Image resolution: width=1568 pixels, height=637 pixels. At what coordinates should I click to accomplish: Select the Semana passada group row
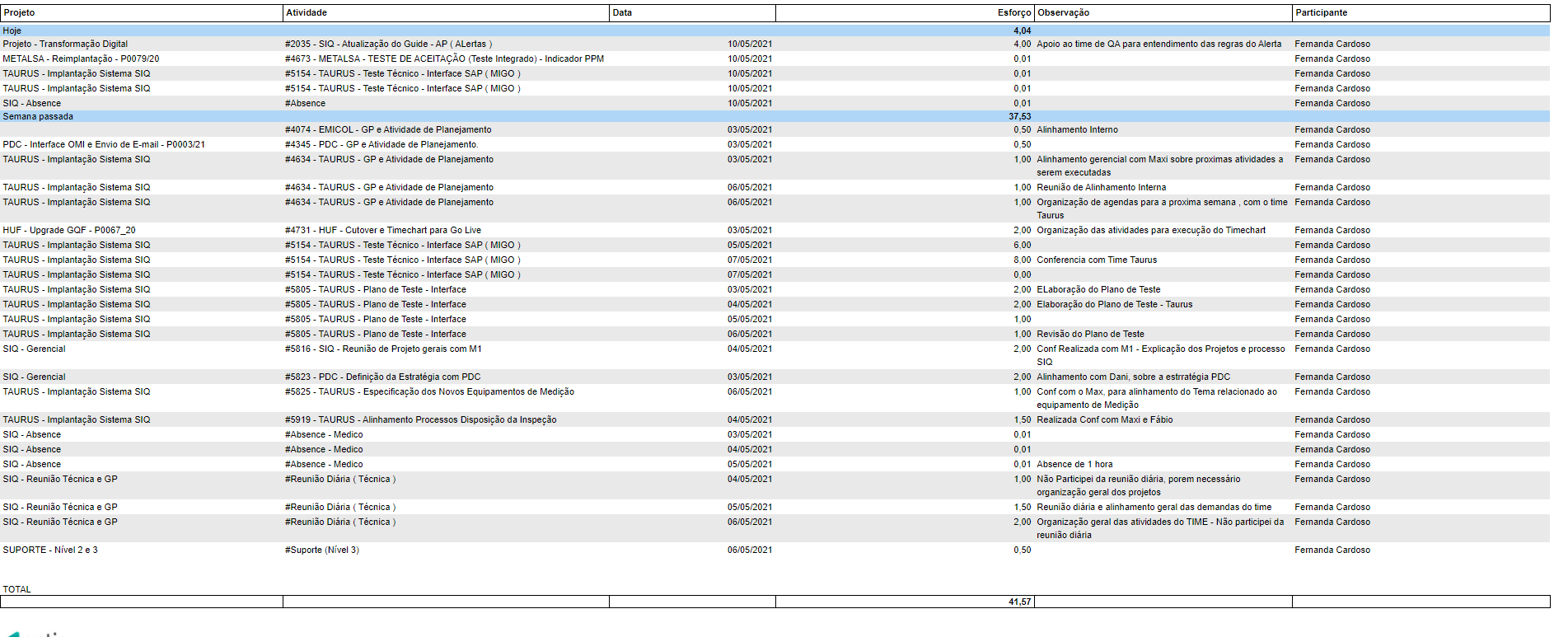click(775, 116)
